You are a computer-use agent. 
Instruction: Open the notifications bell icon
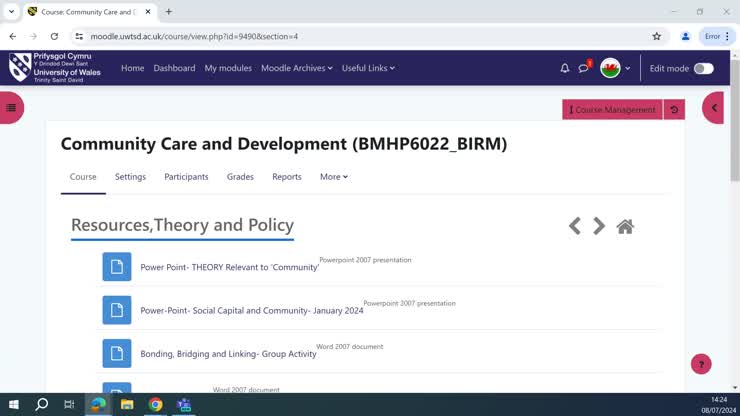pos(564,68)
